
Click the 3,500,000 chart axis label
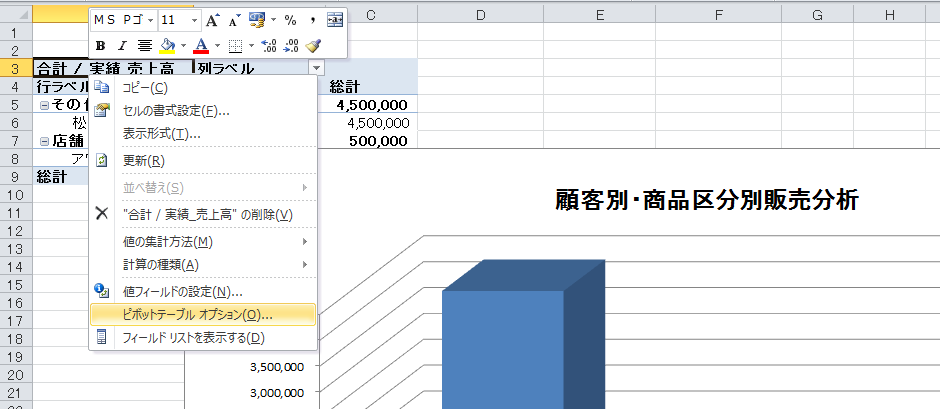[x=276, y=366]
